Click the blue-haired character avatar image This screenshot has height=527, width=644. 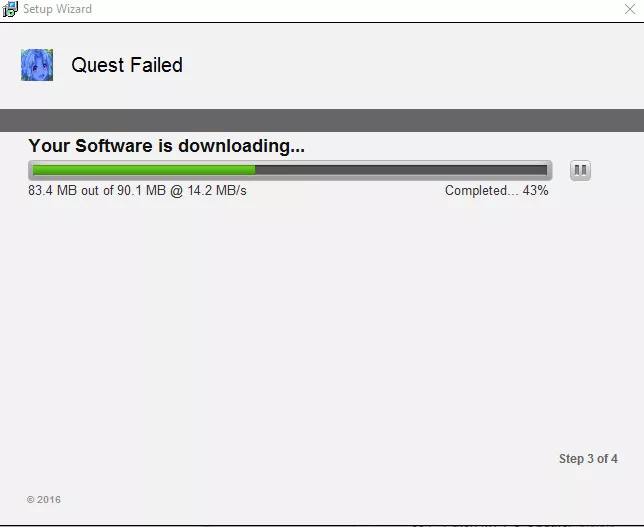click(x=37, y=65)
